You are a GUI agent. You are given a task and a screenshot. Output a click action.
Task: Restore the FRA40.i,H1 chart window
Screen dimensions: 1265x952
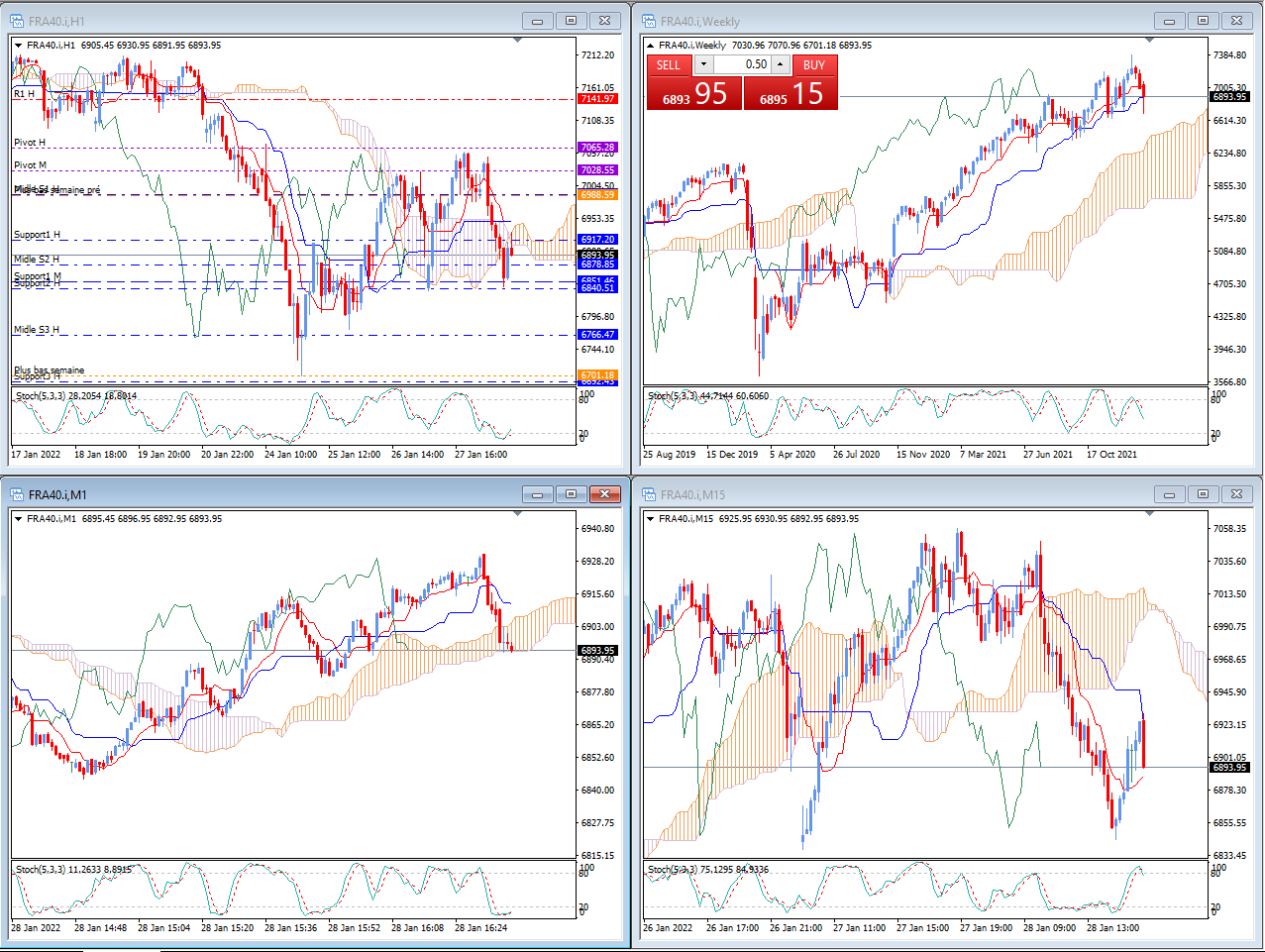pos(571,21)
